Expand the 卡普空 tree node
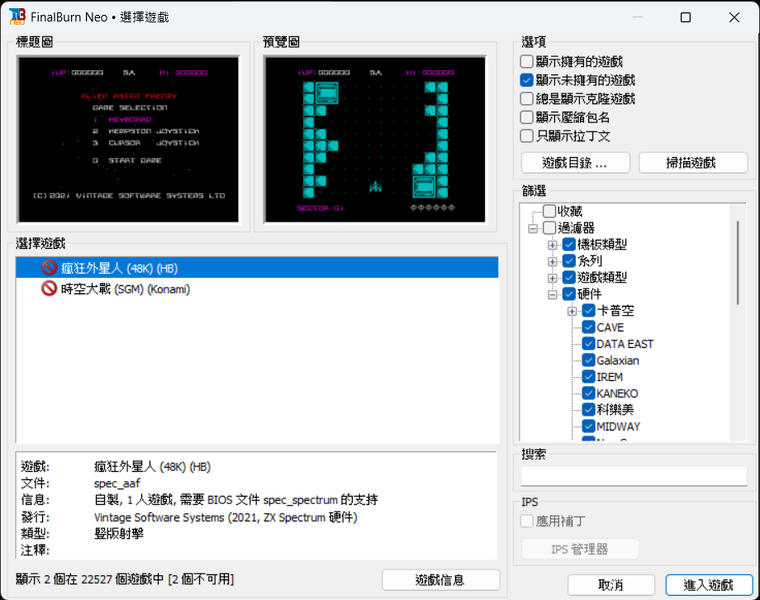Viewport: 760px width, 600px height. (x=572, y=311)
